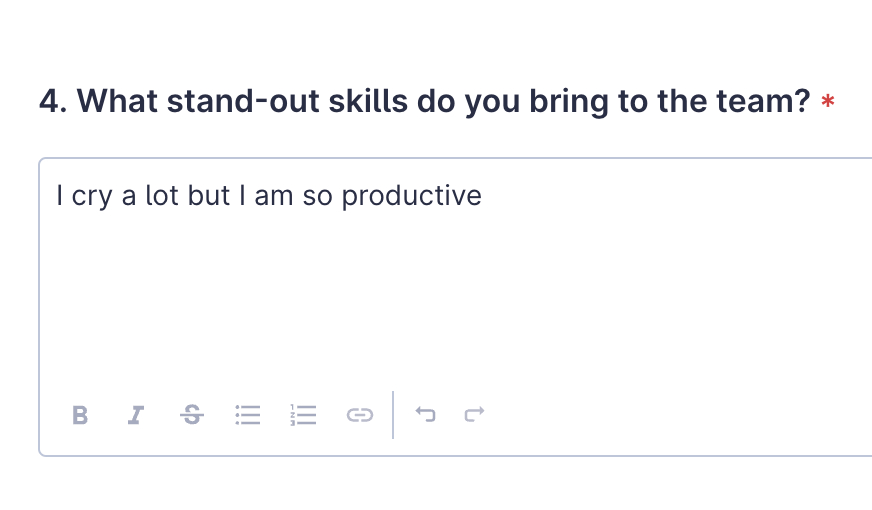Screen dimensions: 872x510
Task: Click the empty area of the answer box
Action: [x=450, y=300]
